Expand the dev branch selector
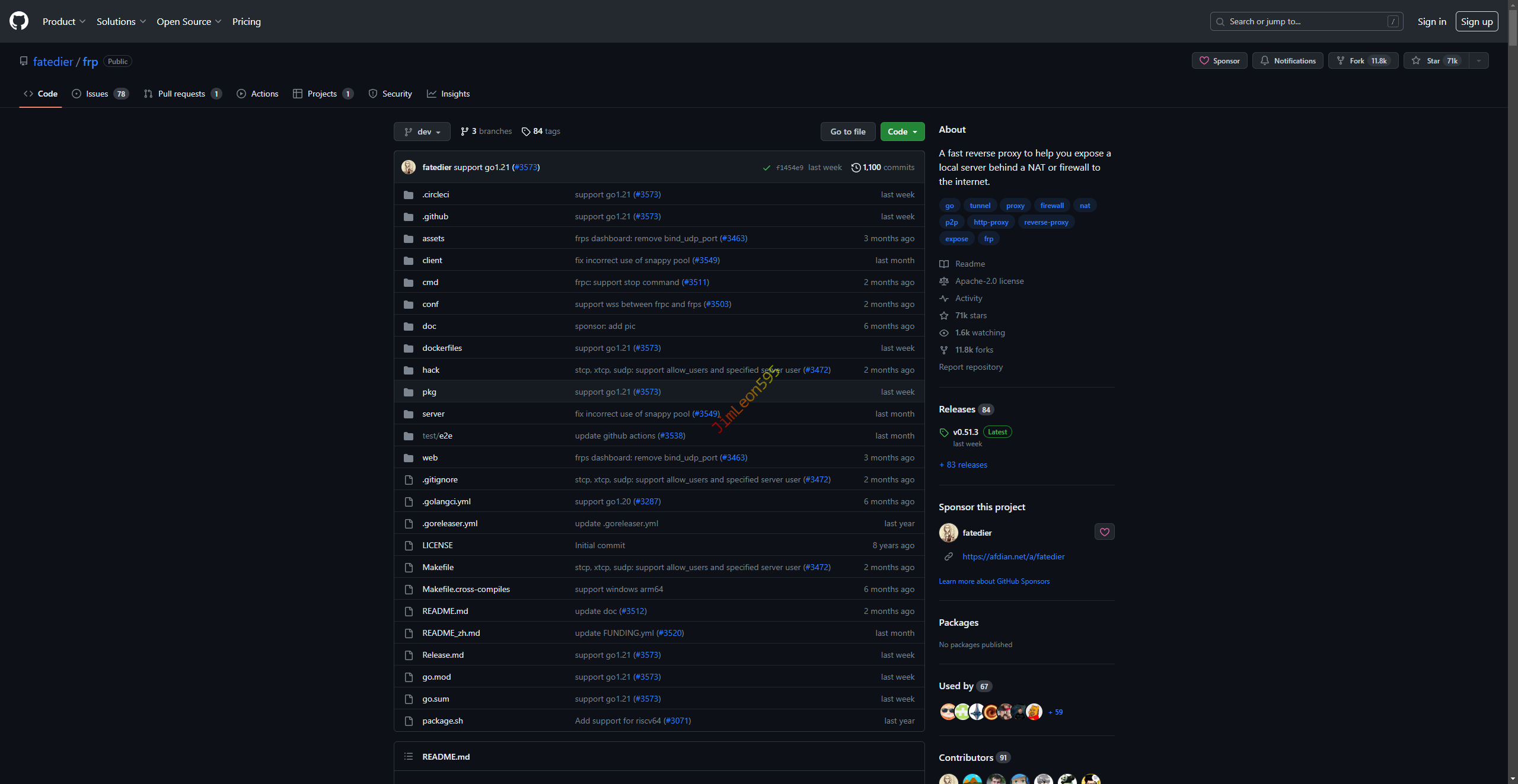The width and height of the screenshot is (1518, 784). click(x=422, y=132)
